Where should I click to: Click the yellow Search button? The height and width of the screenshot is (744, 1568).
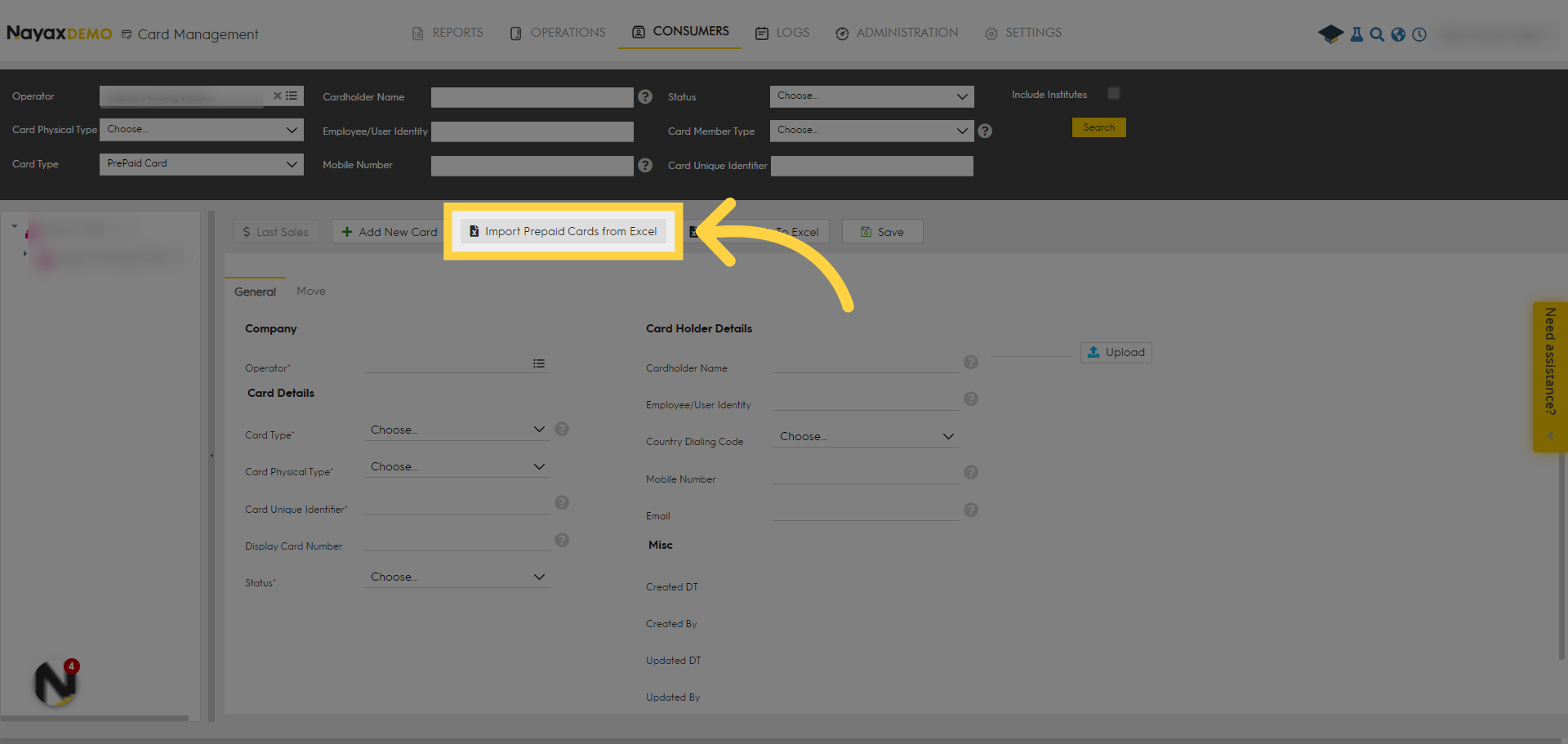point(1099,127)
